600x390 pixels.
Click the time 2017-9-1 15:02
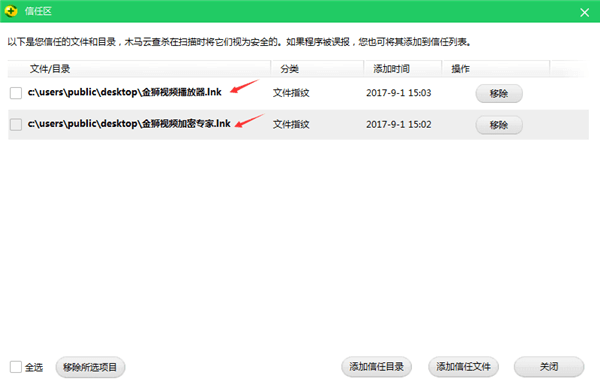coord(399,124)
